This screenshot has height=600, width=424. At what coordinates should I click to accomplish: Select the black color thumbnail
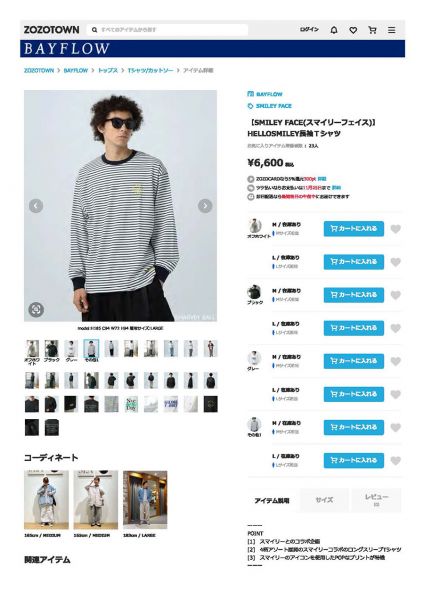click(52, 351)
